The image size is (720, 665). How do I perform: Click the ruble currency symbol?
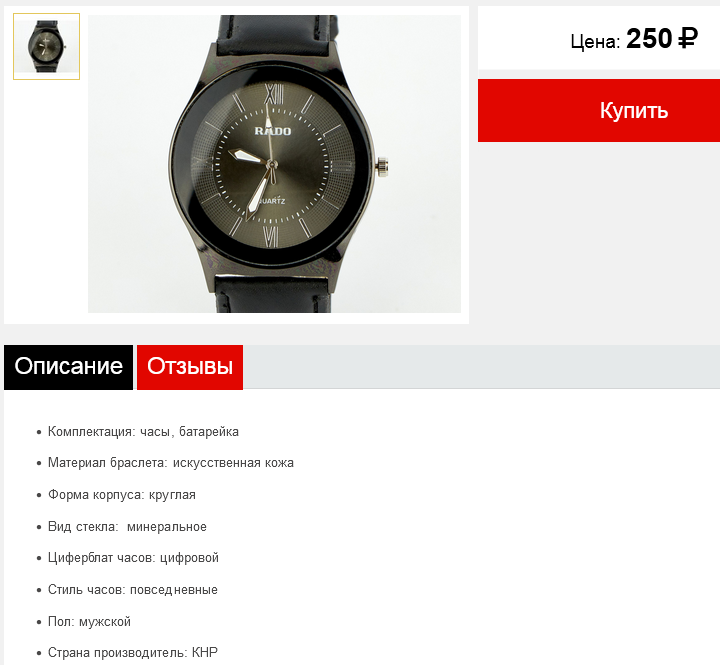[x=687, y=39]
